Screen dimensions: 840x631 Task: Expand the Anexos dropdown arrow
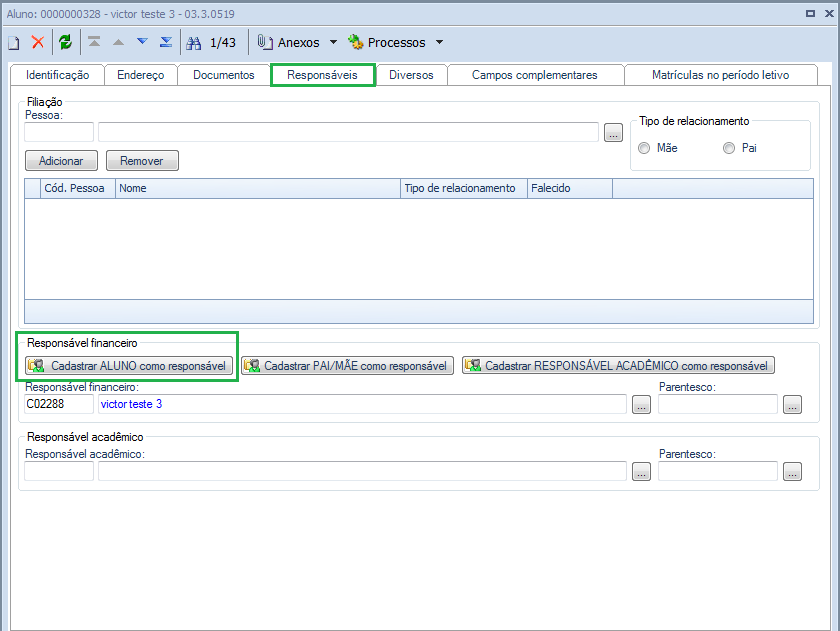point(333,42)
